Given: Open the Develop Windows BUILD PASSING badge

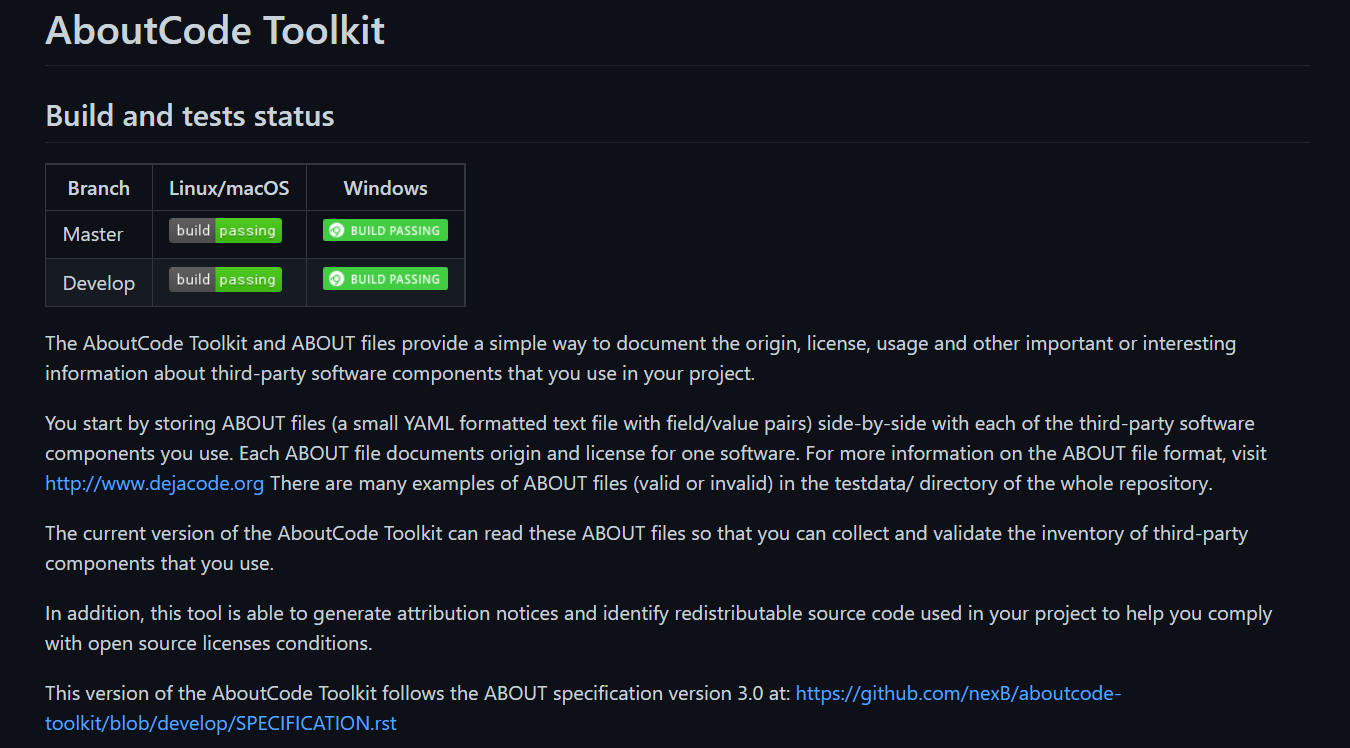Looking at the screenshot, I should pos(385,279).
